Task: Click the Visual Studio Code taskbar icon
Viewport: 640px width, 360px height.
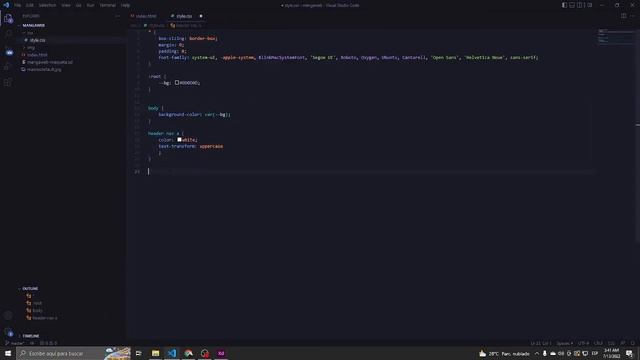Action: 172,353
